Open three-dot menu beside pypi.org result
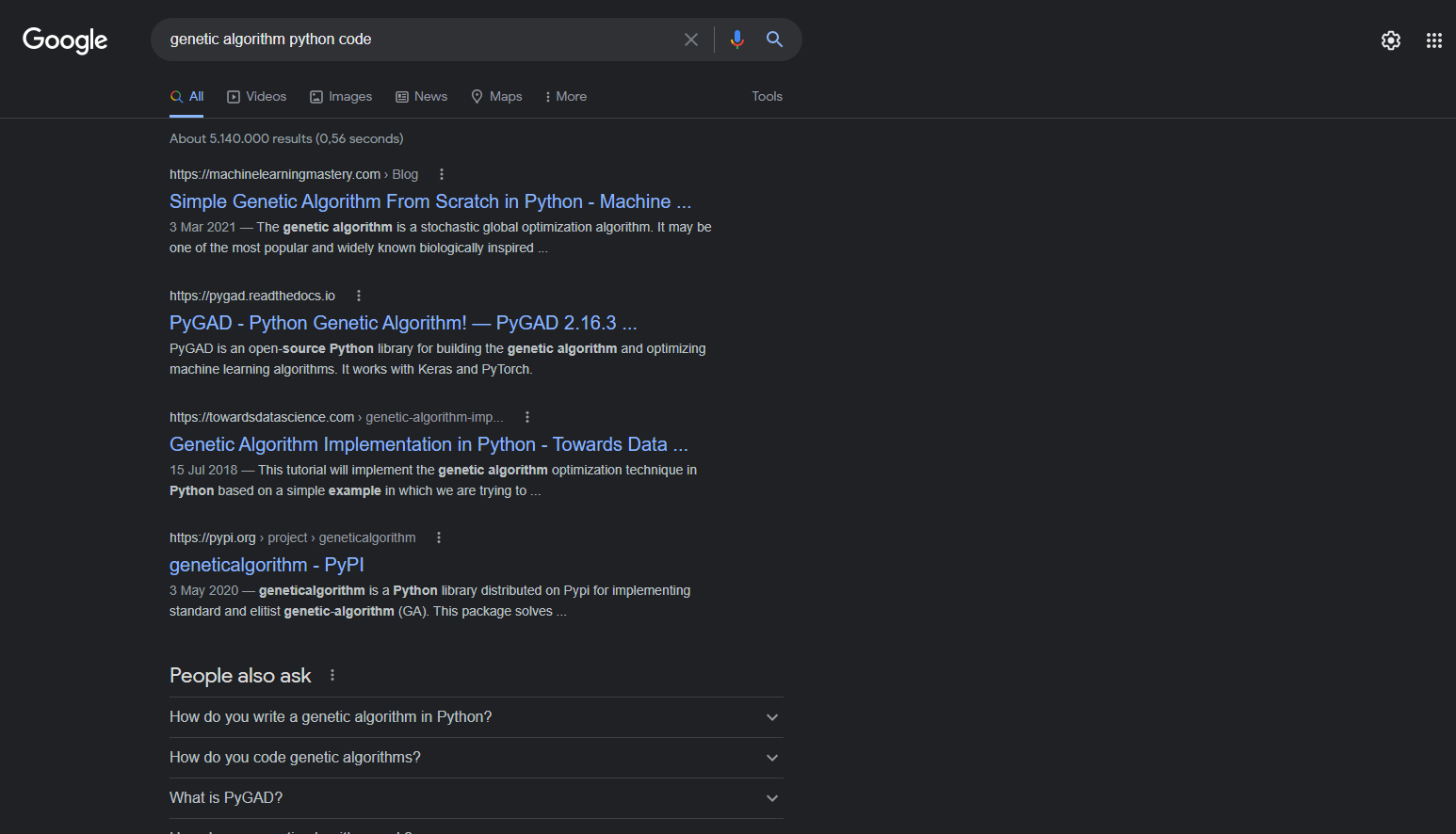 tap(439, 537)
